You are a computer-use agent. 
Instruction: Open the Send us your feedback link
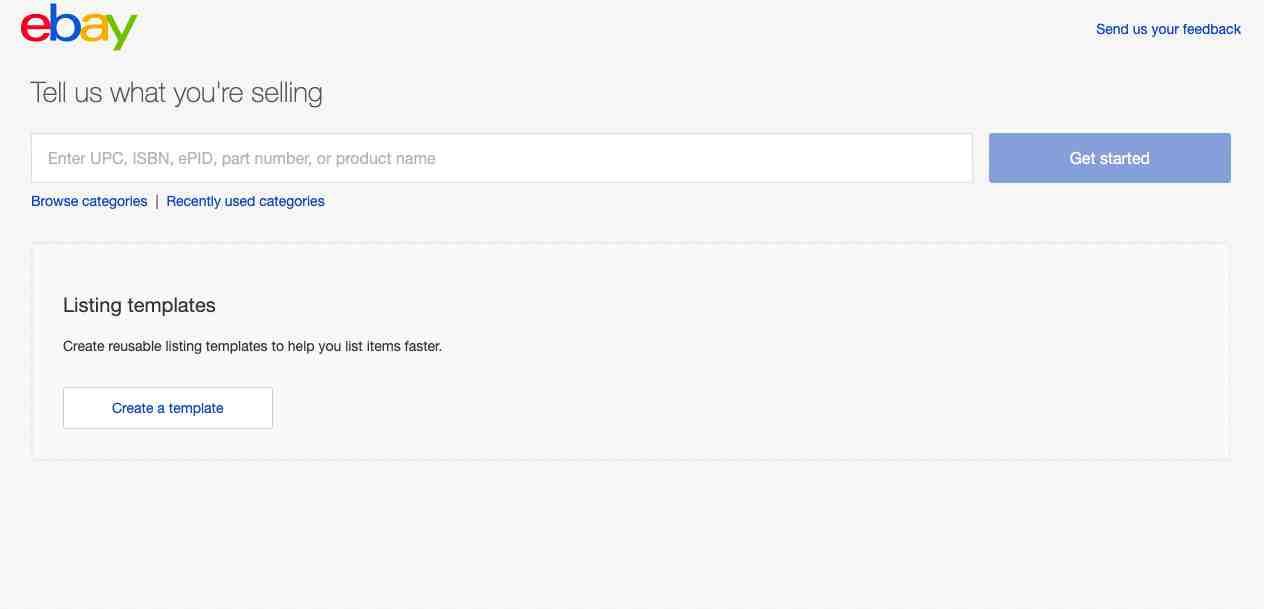point(1168,29)
